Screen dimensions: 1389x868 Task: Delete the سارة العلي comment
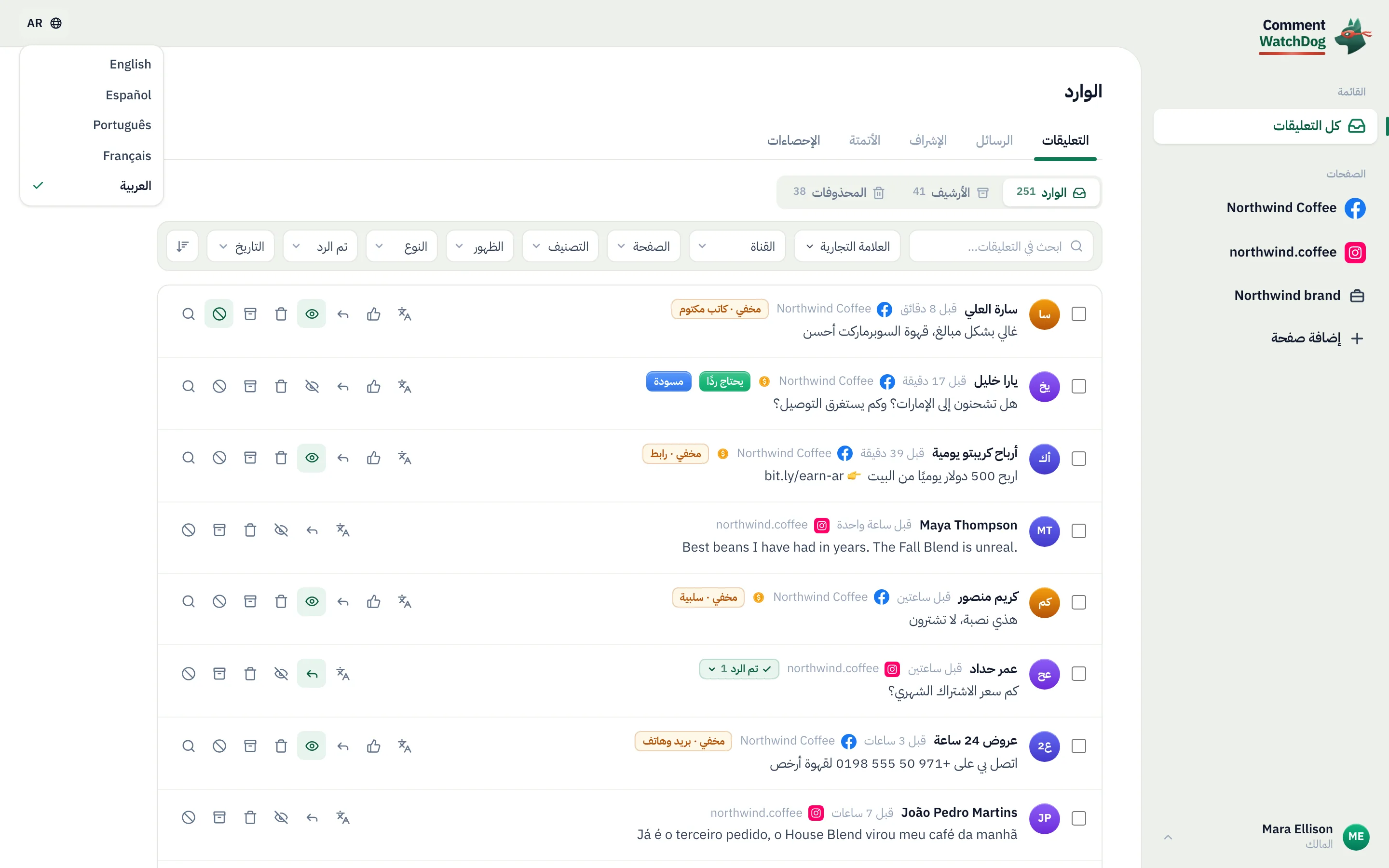coord(281,314)
